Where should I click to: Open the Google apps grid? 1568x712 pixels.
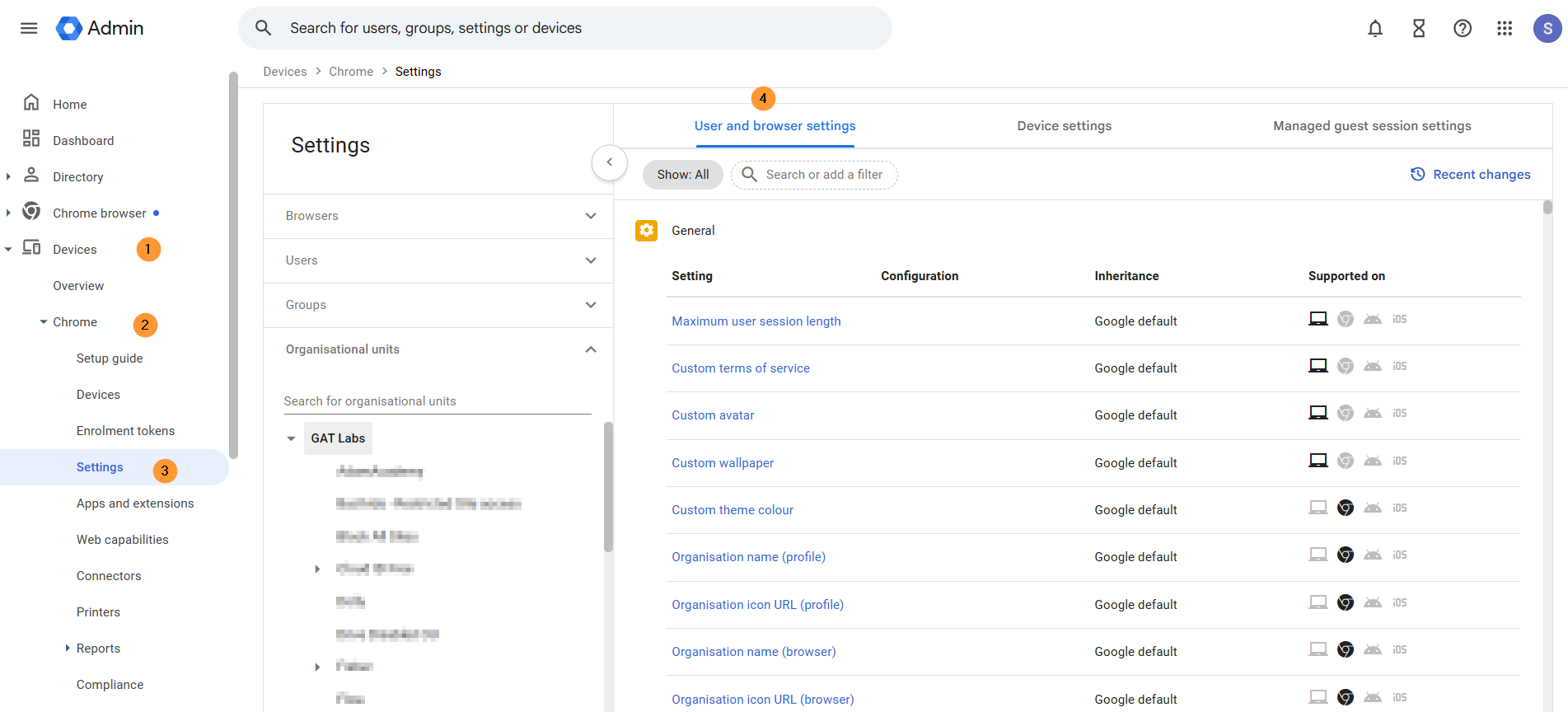(x=1505, y=28)
